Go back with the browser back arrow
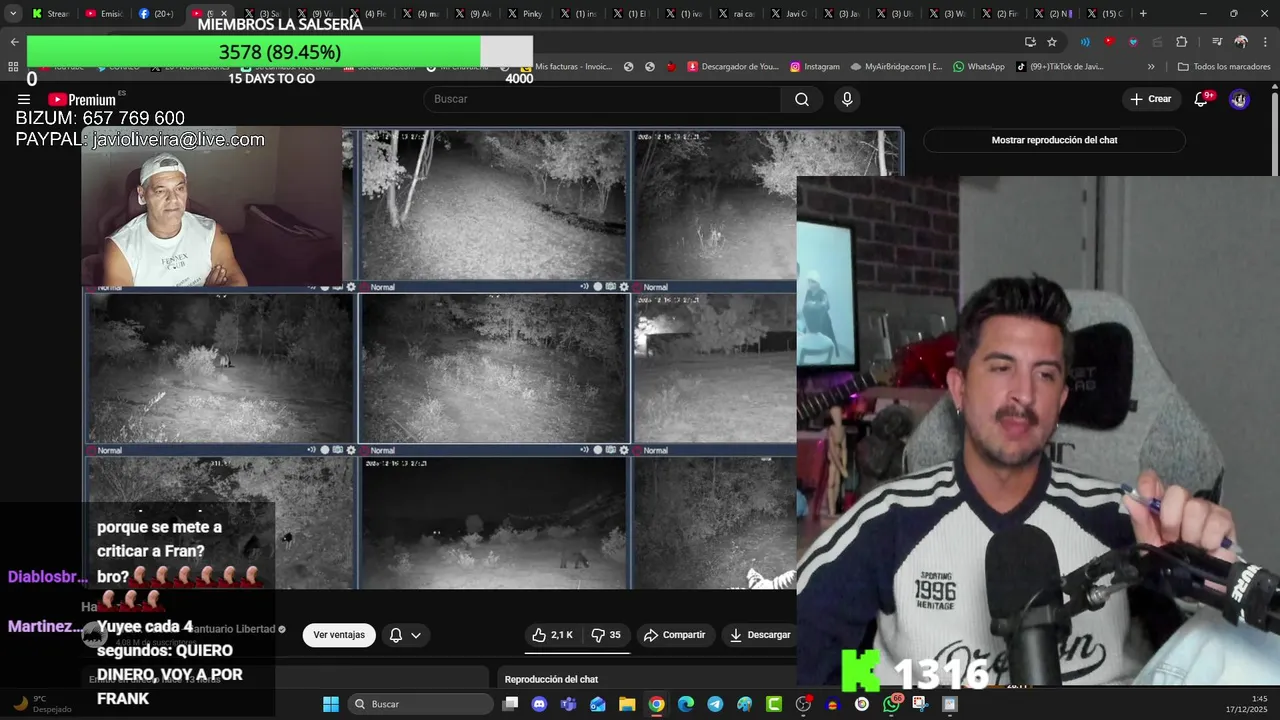Image resolution: width=1280 pixels, height=720 pixels. 14,42
